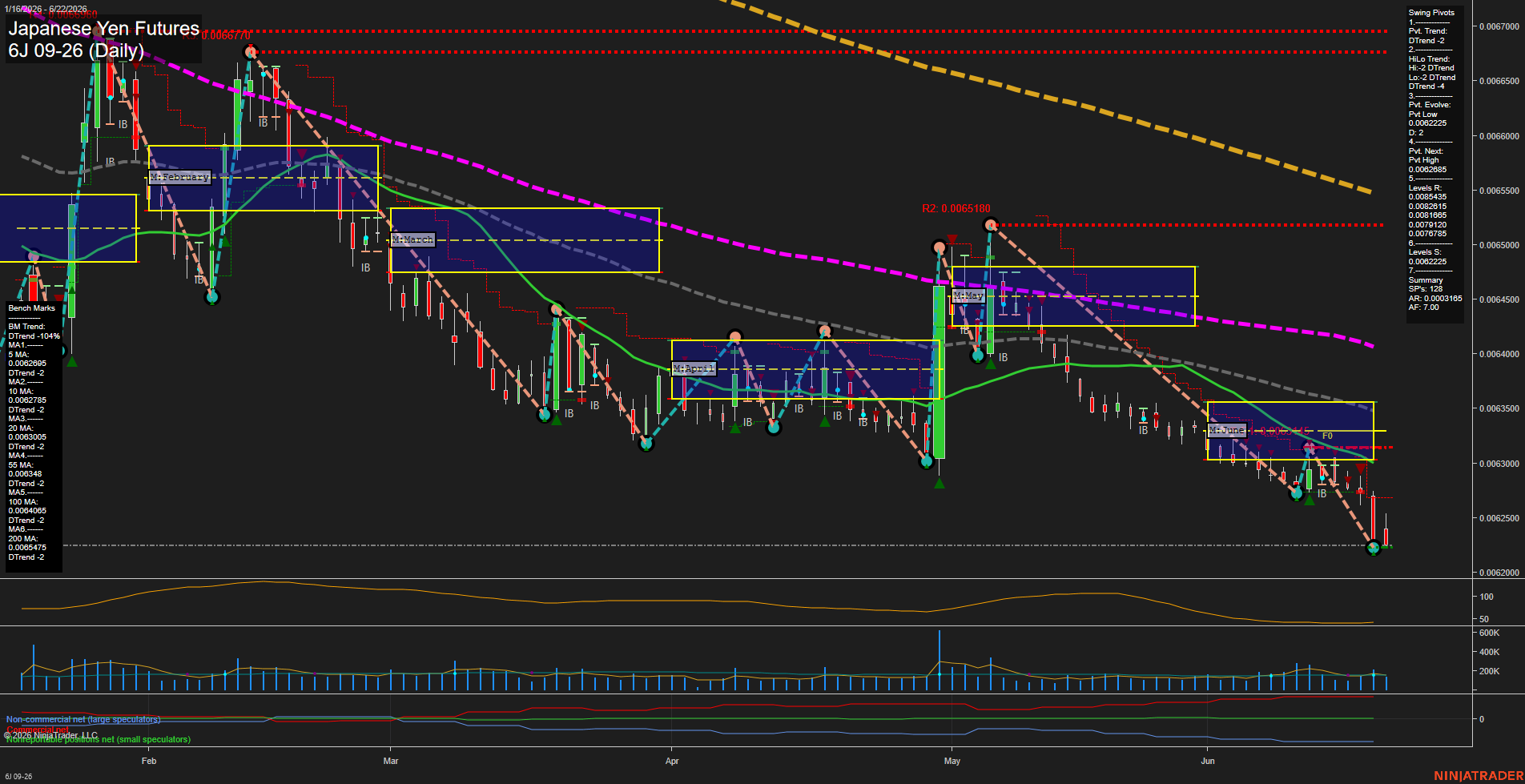Click the 'Pvt. Evolve:' line
This screenshot has width=1525, height=784.
1430,105
